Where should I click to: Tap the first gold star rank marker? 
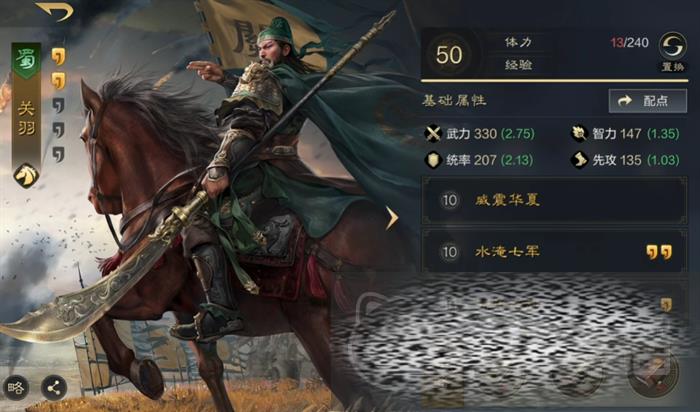coord(58,57)
